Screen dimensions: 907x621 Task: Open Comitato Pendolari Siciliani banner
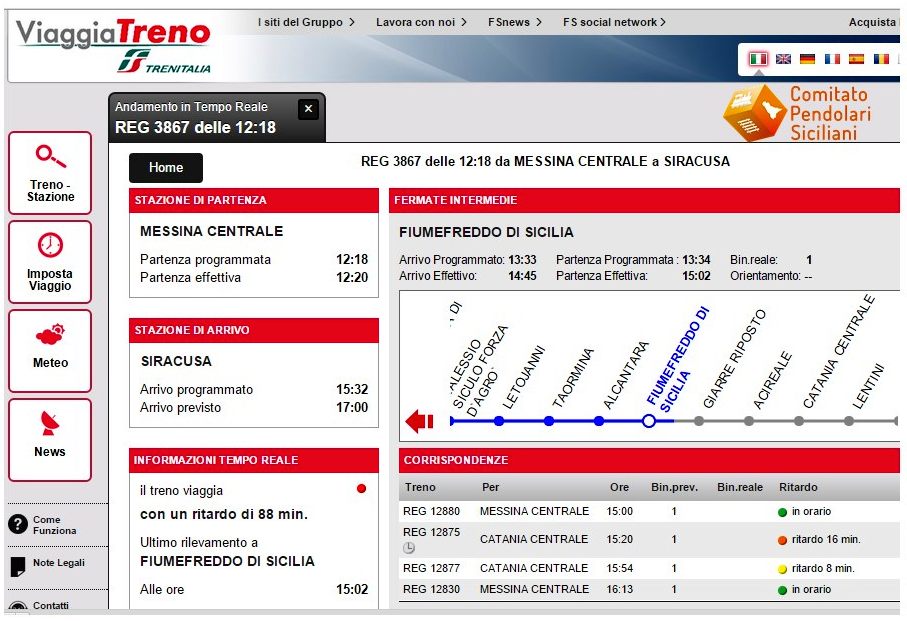[797, 113]
